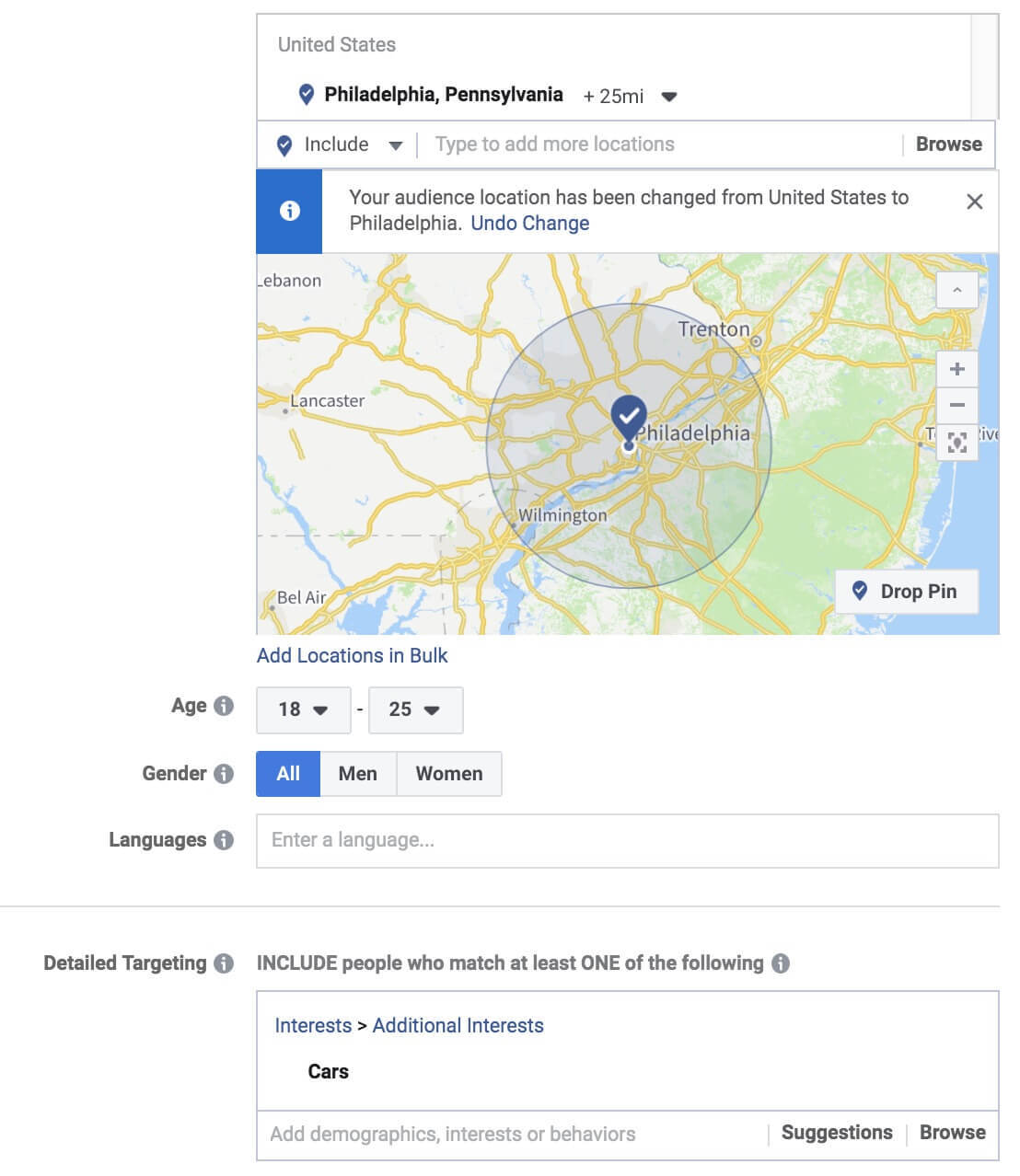1020x1176 pixels.
Task: Open the +25mi radius dropdown
Action: pos(669,97)
